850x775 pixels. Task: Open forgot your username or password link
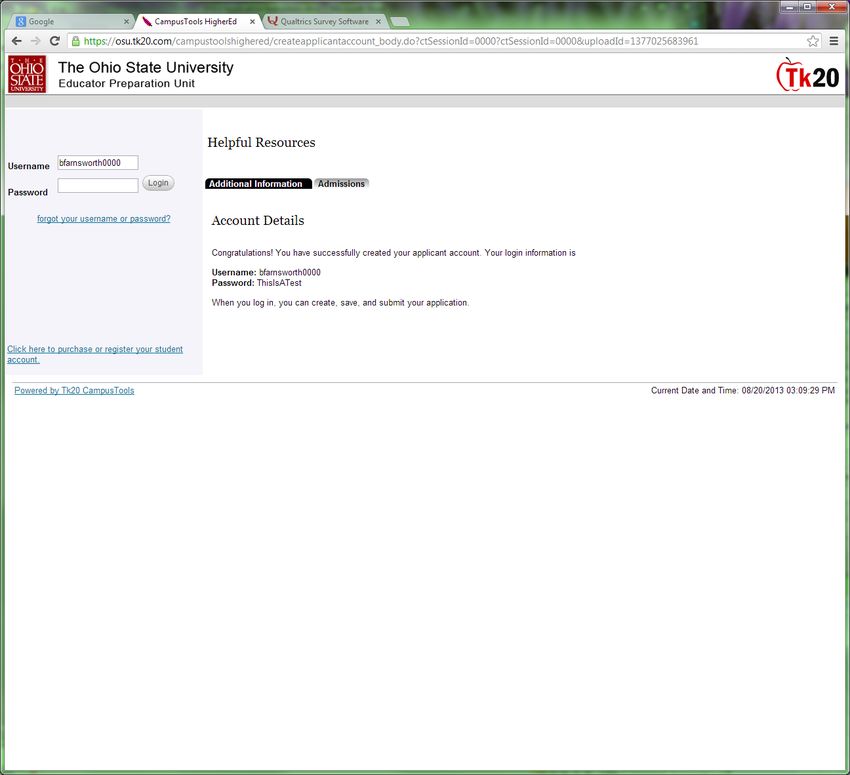104,219
